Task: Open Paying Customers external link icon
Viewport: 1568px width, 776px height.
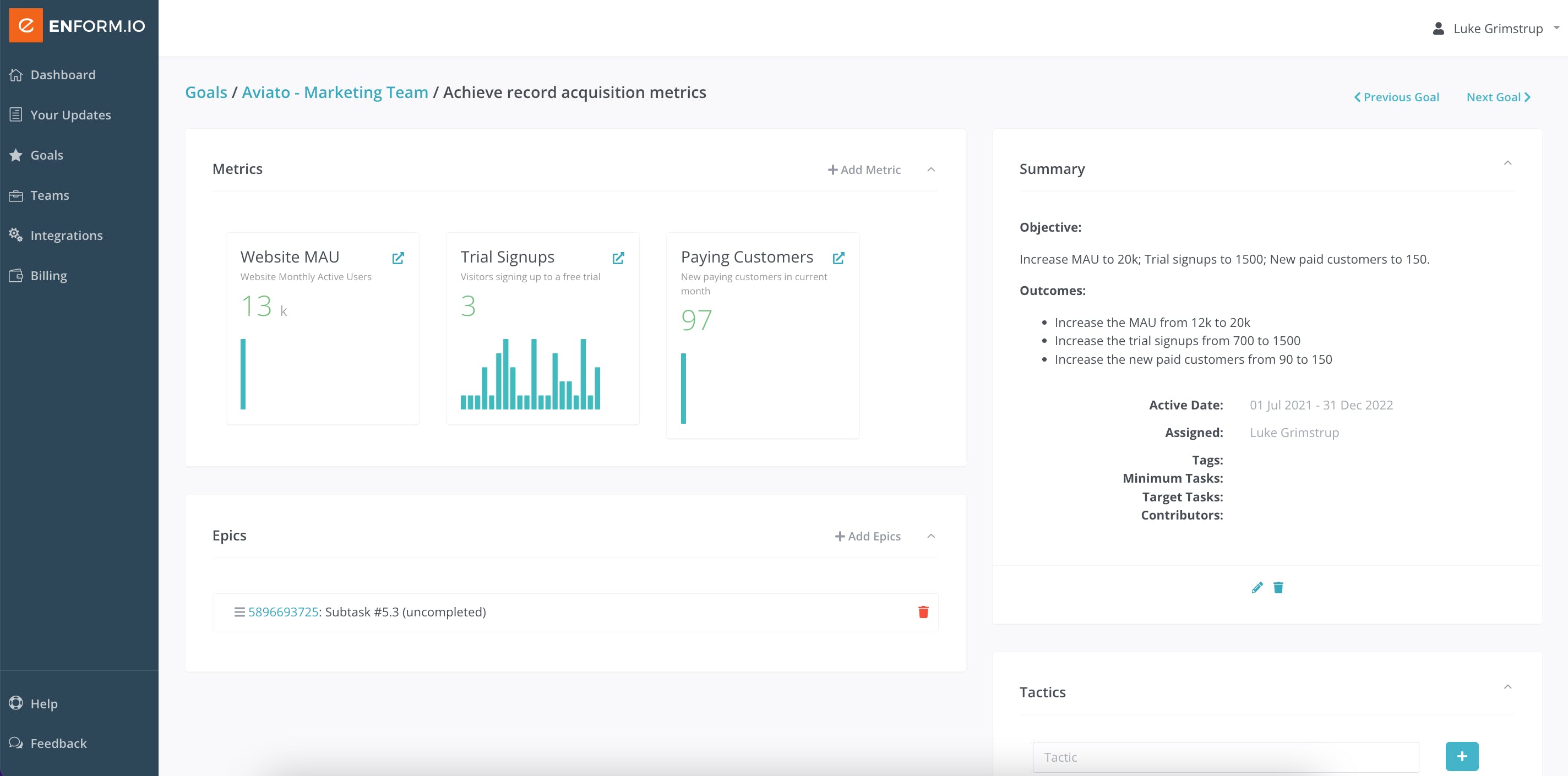Action: 838,258
